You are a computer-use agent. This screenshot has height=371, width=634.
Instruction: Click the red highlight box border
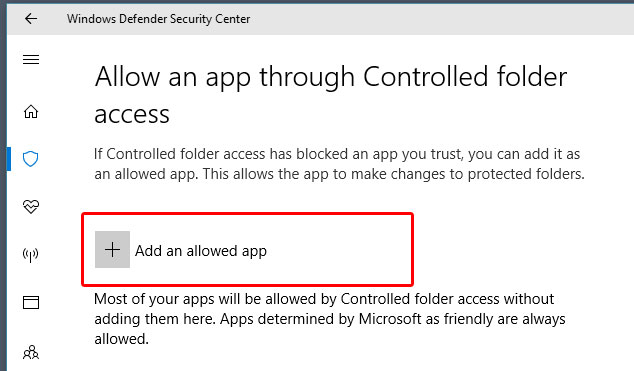coord(247,214)
